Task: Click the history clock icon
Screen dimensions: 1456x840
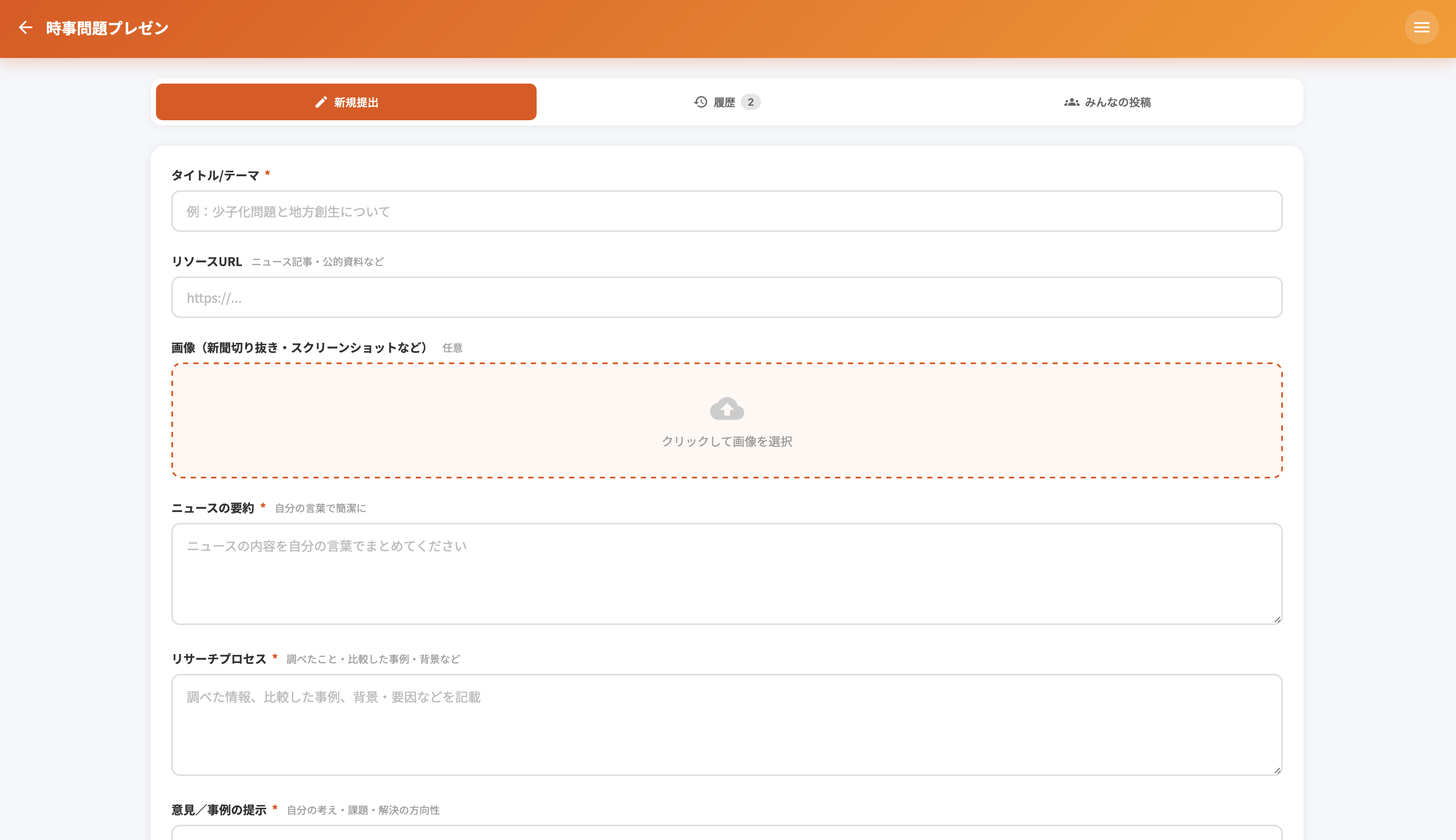Action: tap(701, 102)
